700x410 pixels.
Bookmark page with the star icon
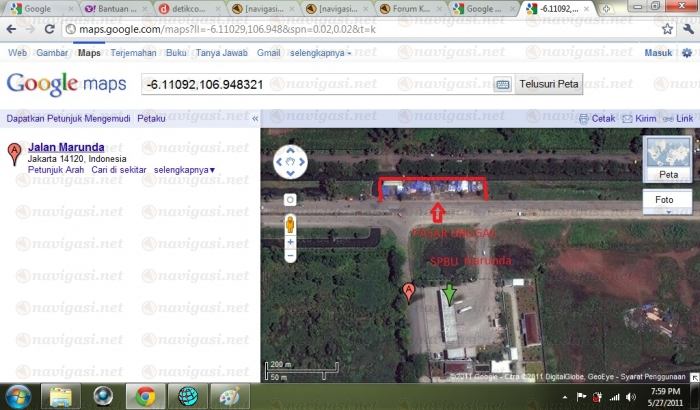[x=663, y=30]
